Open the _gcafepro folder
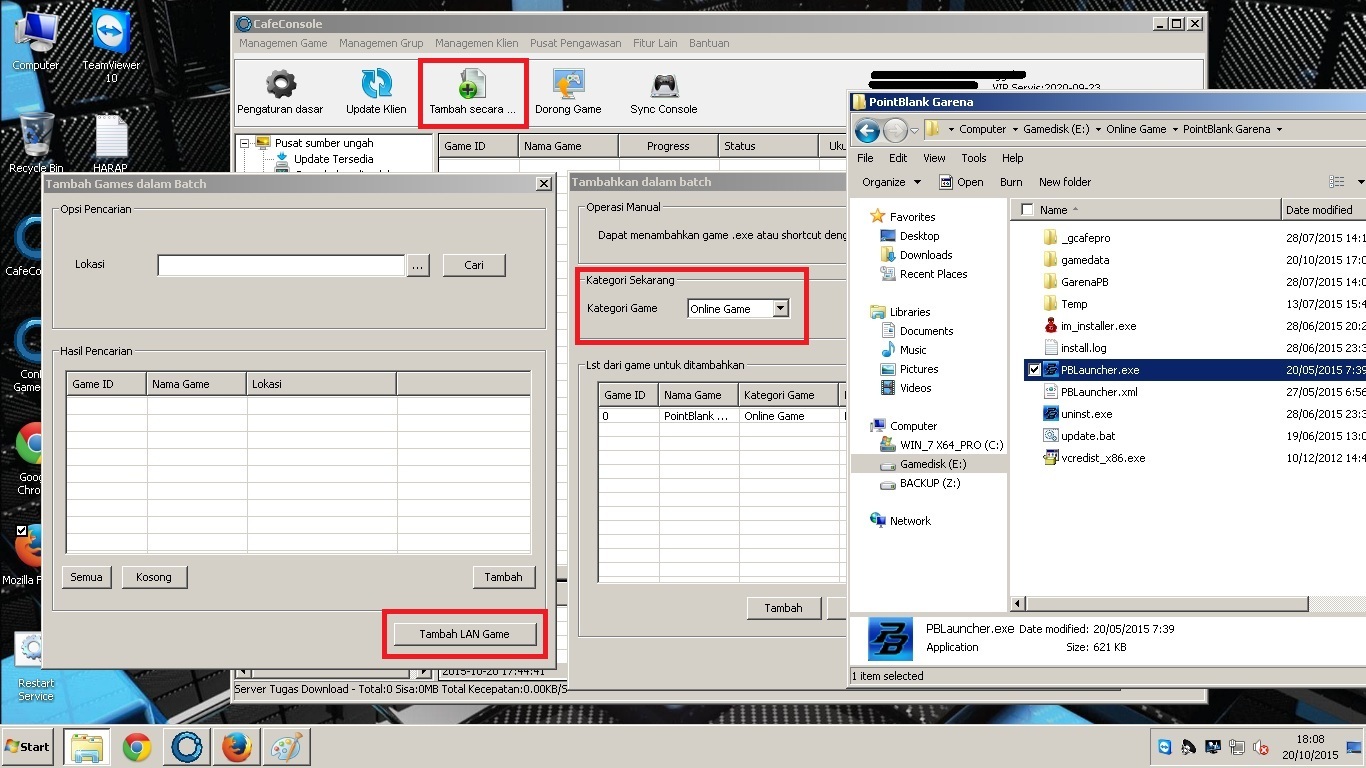 tap(1084, 238)
